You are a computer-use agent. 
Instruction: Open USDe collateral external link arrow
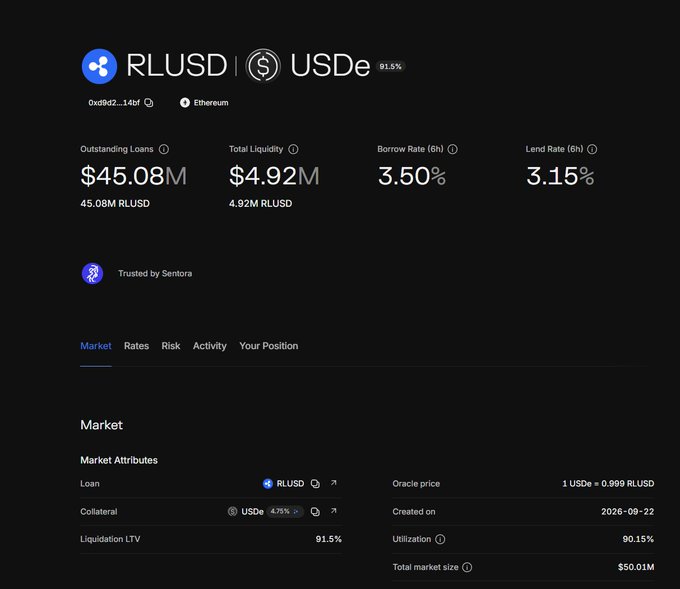333,511
